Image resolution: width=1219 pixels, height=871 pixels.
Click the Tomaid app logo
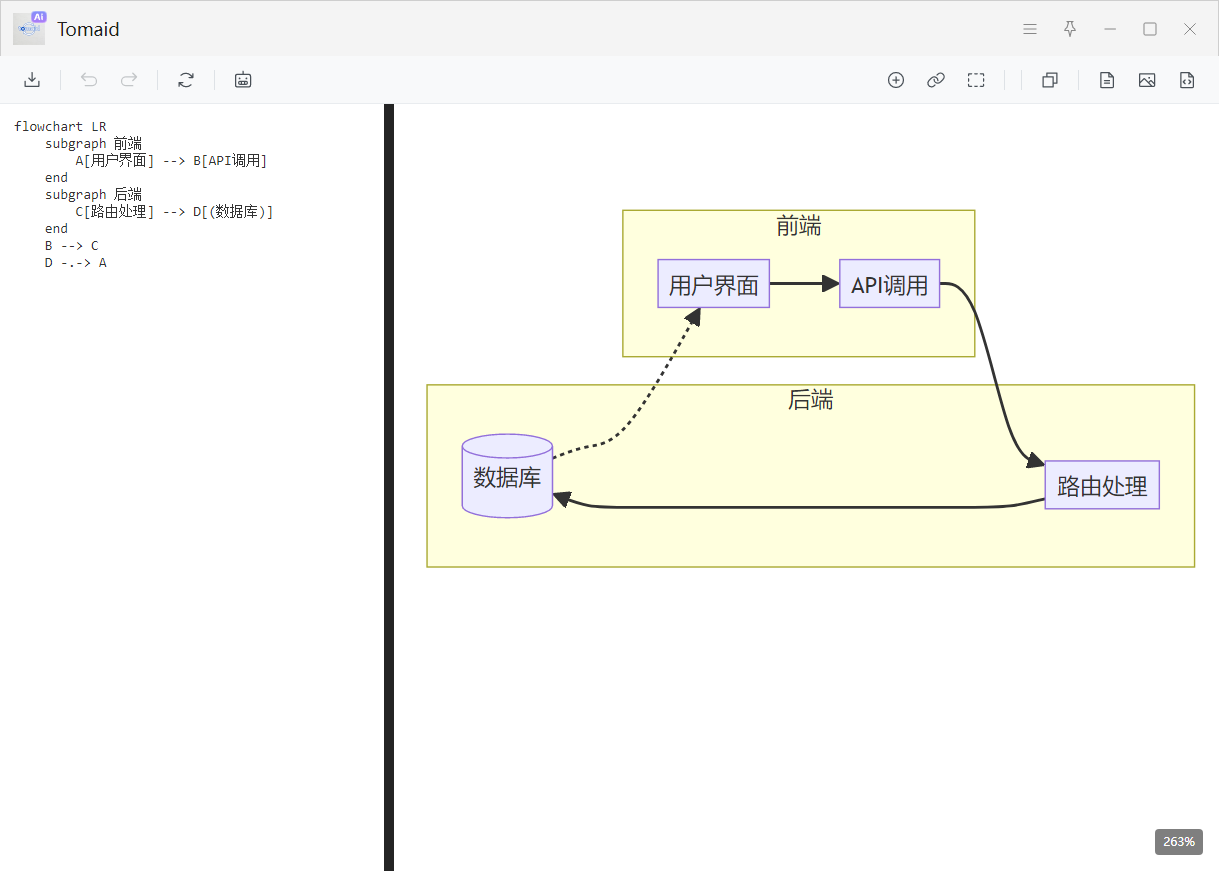(30, 29)
